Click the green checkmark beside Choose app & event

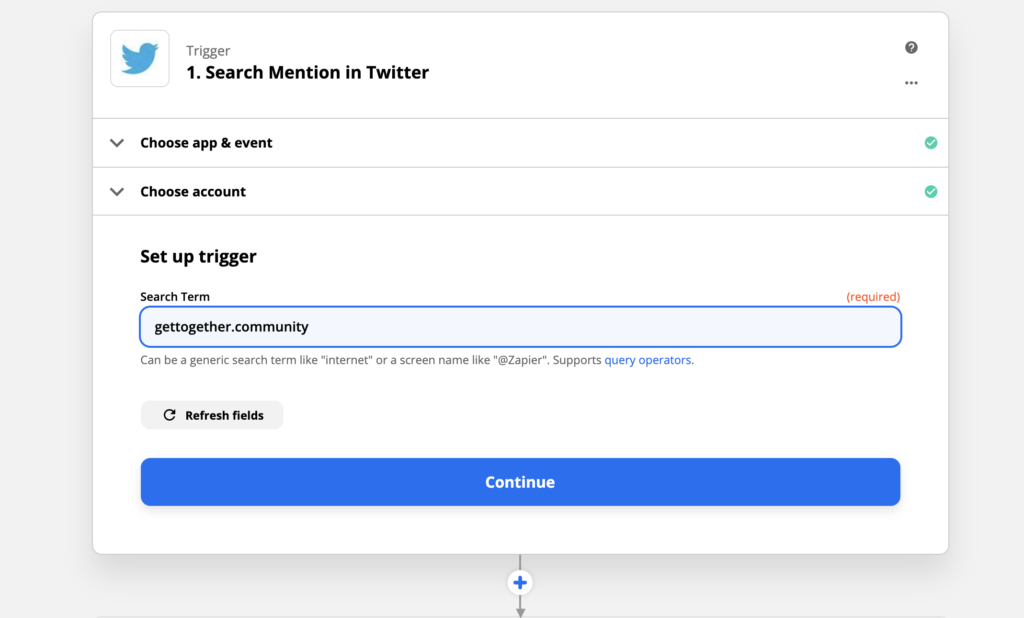(931, 142)
